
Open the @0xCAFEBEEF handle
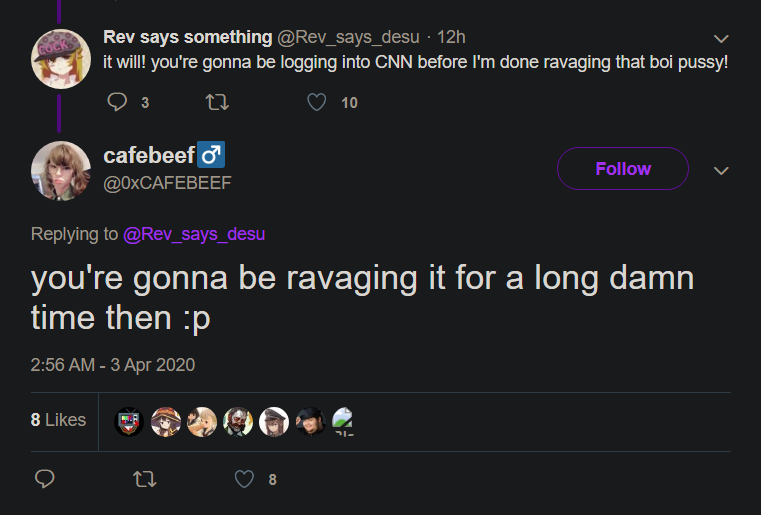167,183
